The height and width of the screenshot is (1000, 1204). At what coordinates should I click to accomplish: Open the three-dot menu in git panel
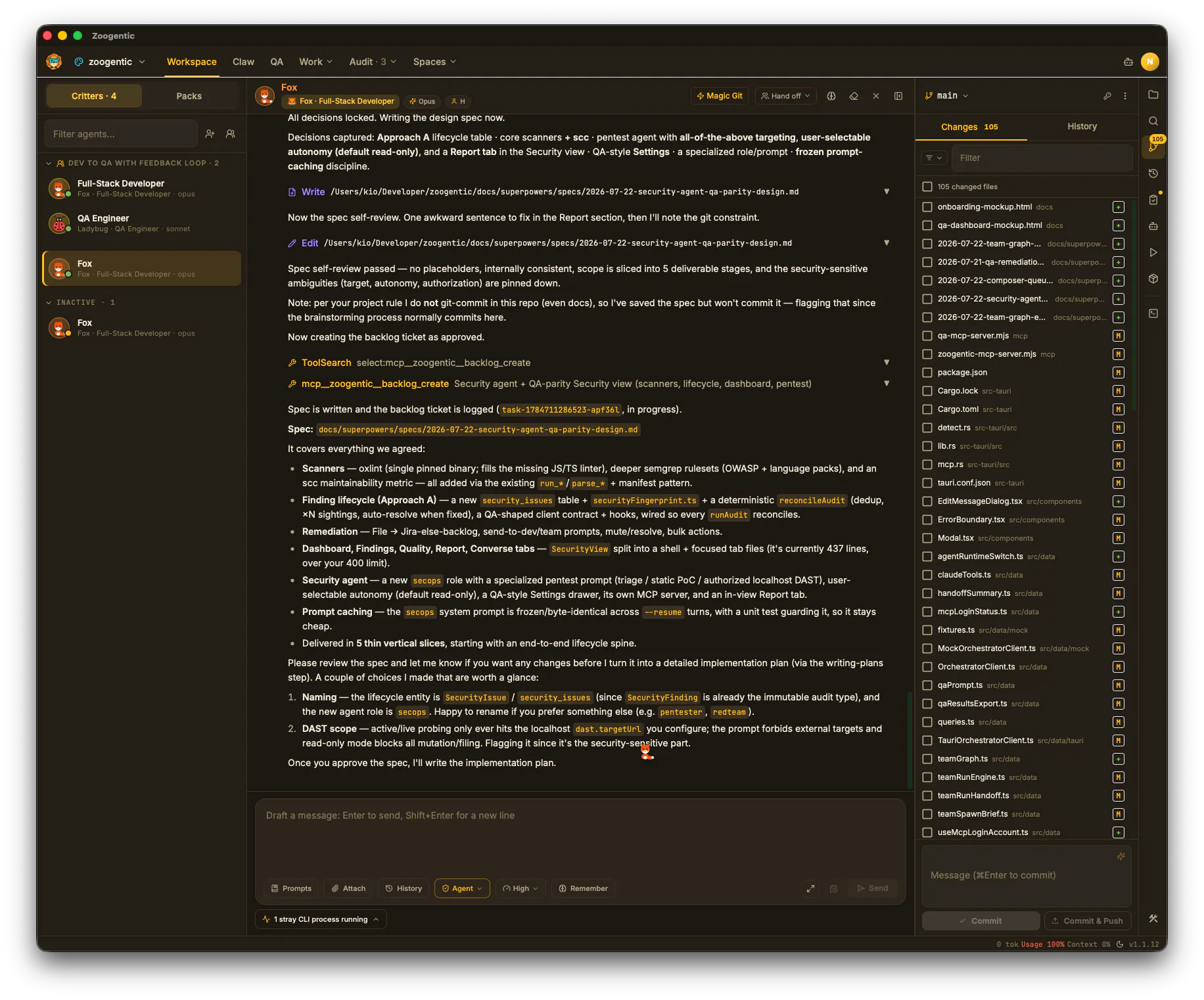coord(1125,96)
